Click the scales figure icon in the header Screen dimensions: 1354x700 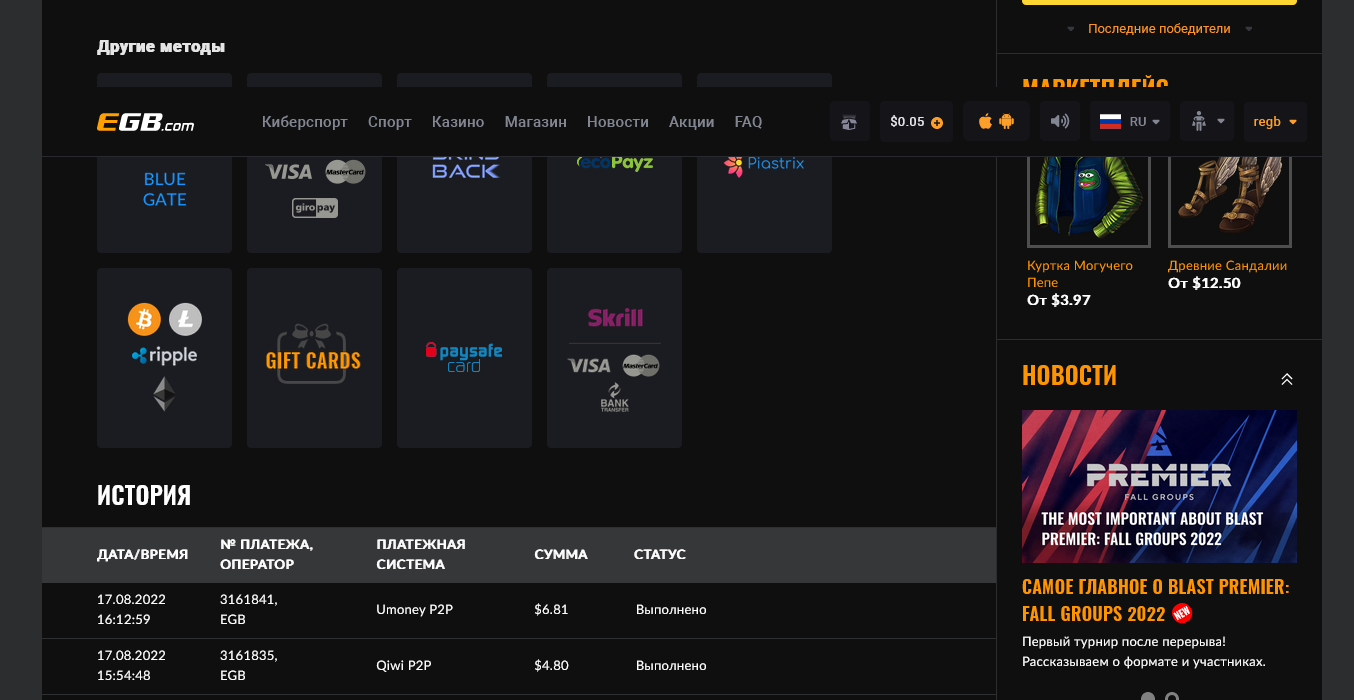1199,122
